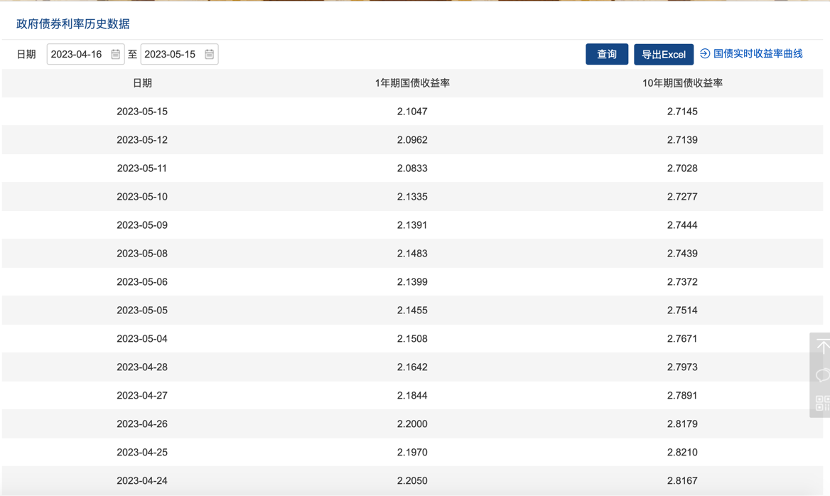Click the 1年期国债收益率 column header

click(x=412, y=83)
